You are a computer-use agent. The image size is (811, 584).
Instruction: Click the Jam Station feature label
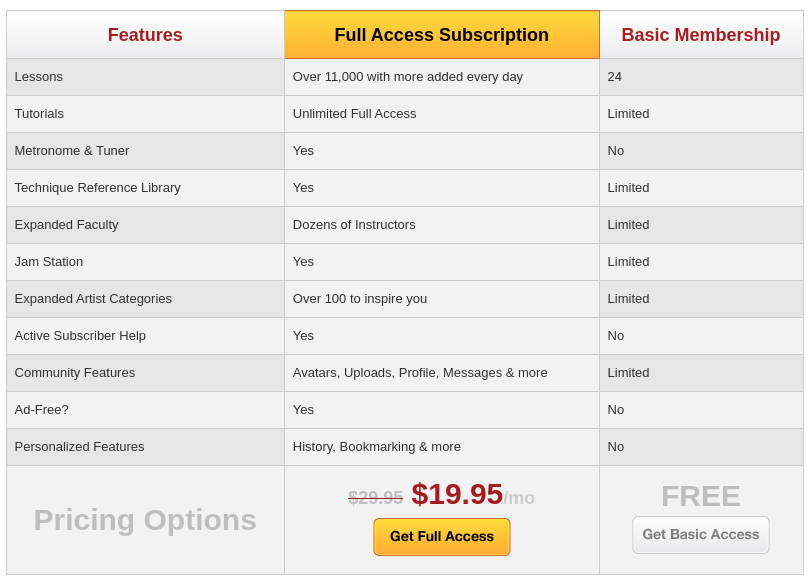49,262
